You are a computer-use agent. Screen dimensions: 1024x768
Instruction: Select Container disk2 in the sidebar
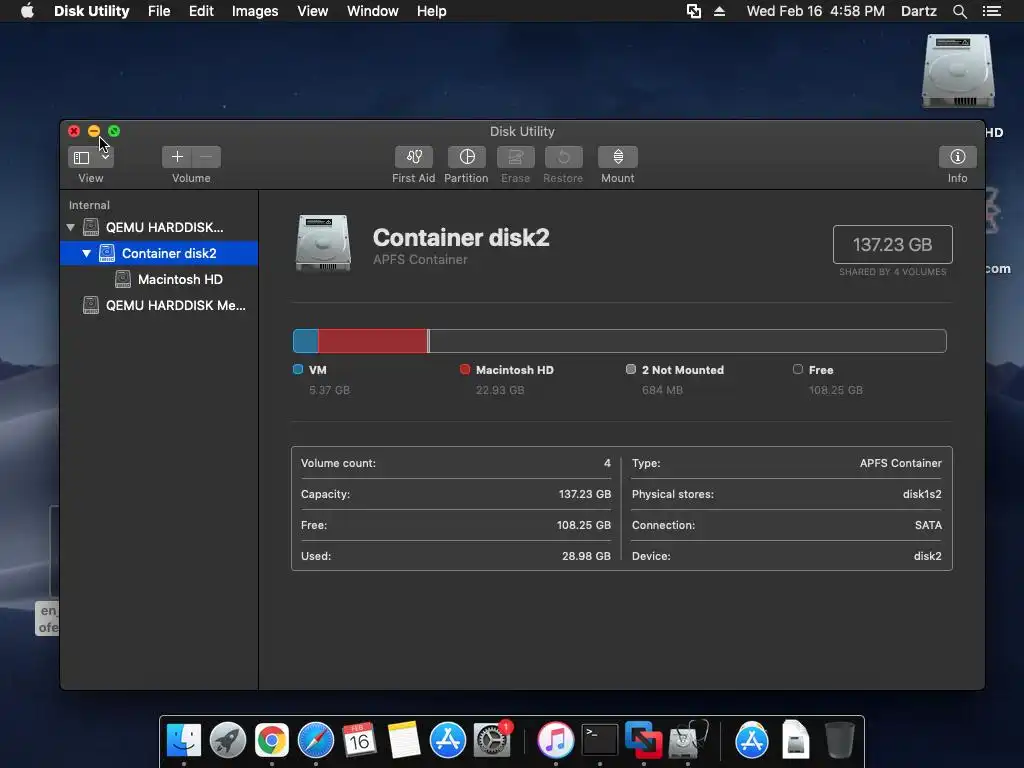[159, 253]
